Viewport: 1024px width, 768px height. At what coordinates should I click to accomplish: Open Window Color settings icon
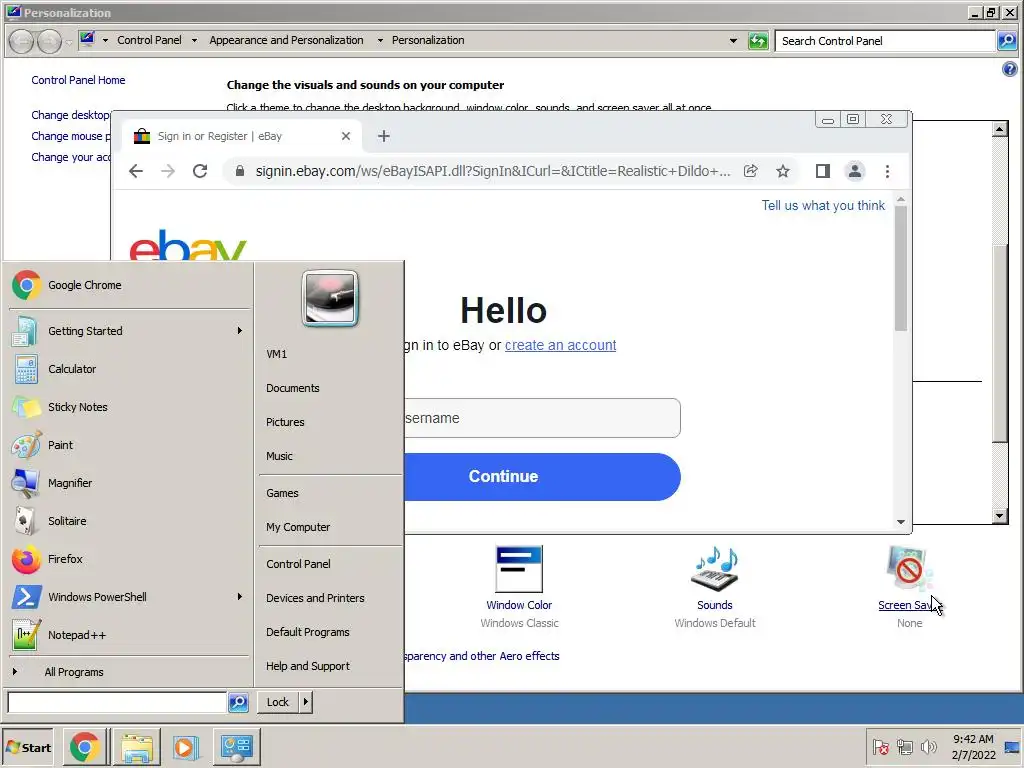[x=519, y=569]
